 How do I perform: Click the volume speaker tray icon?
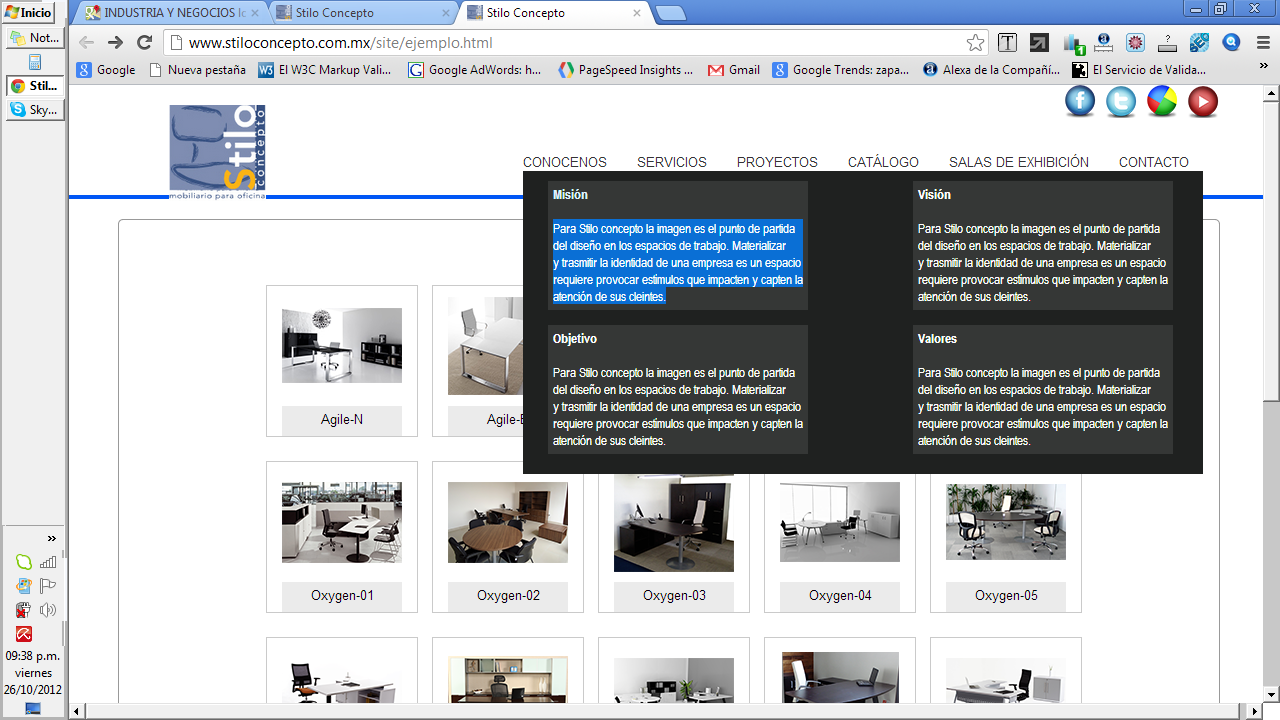coord(48,610)
